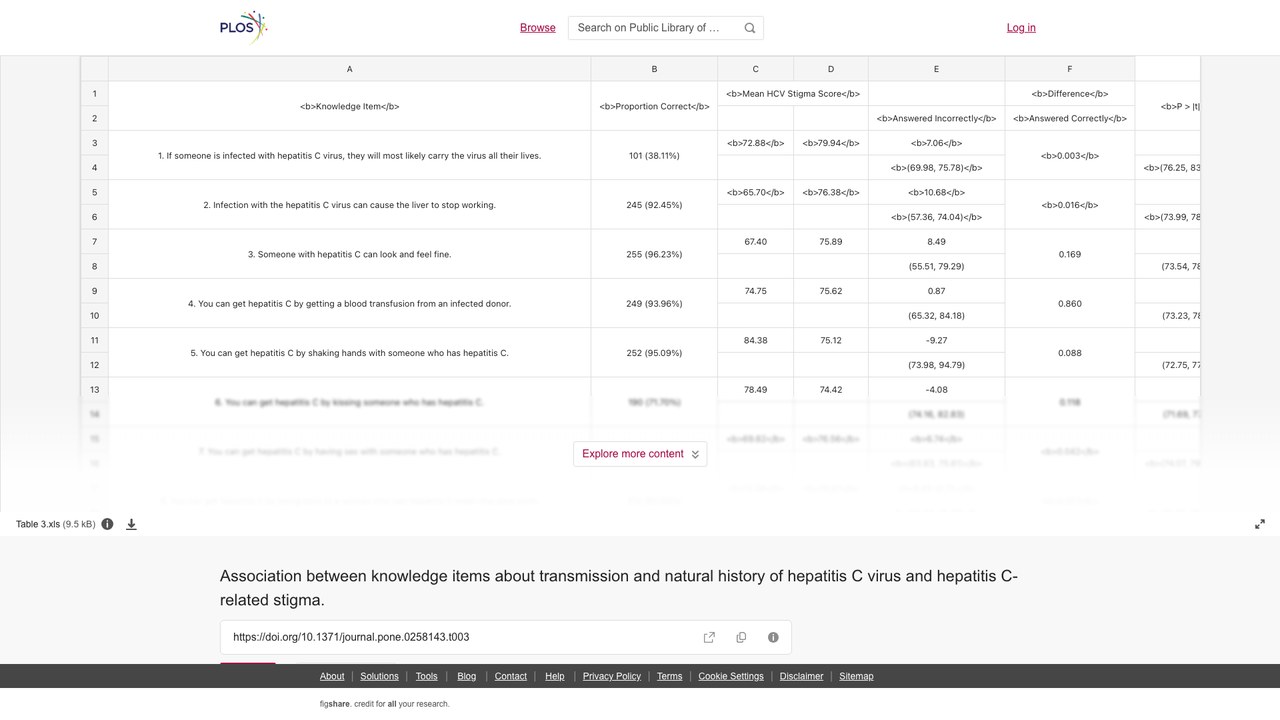This screenshot has width=1280, height=720.
Task: Focus the Search on Public Library field
Action: (655, 28)
